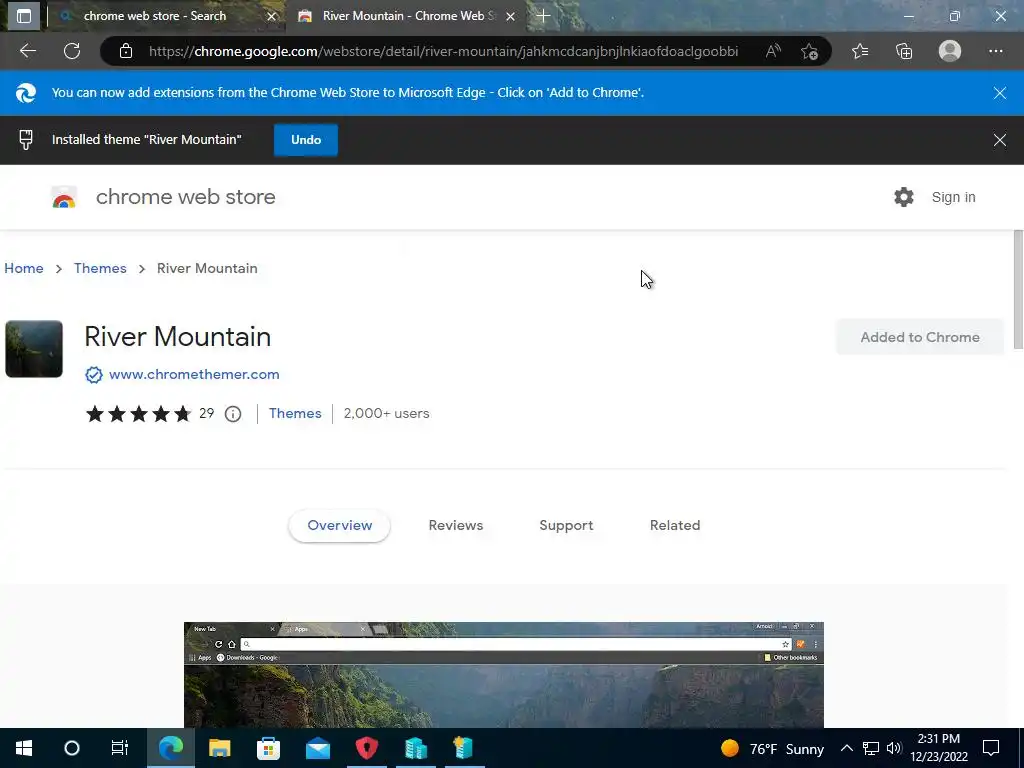Click Microsoft Edge taskbar icon
This screenshot has height=768, width=1024.
171,748
